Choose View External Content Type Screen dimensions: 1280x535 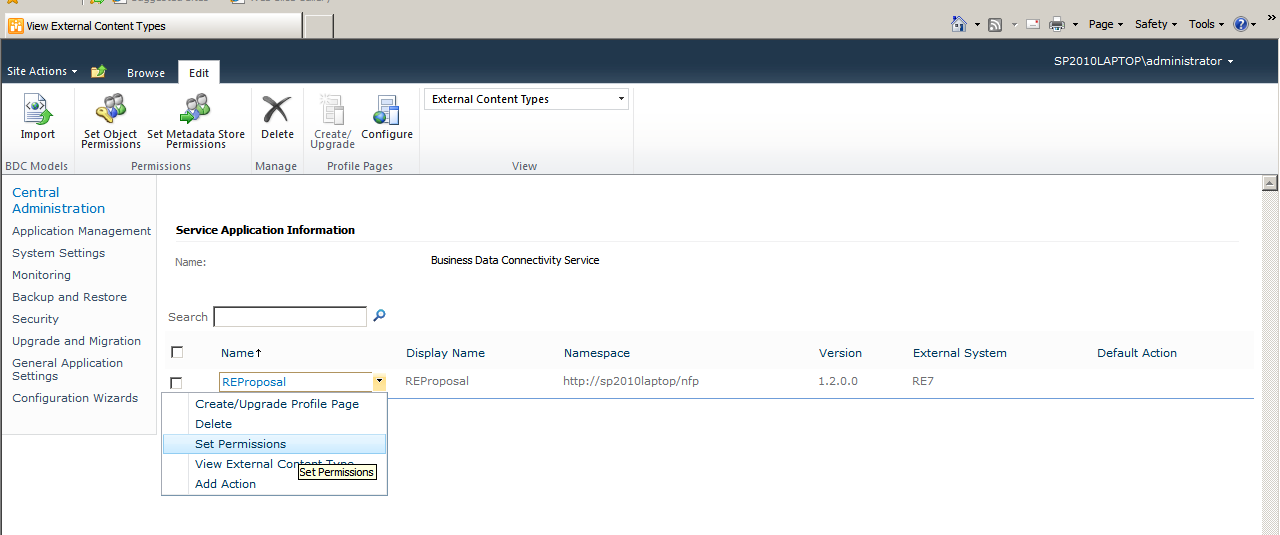click(275, 464)
